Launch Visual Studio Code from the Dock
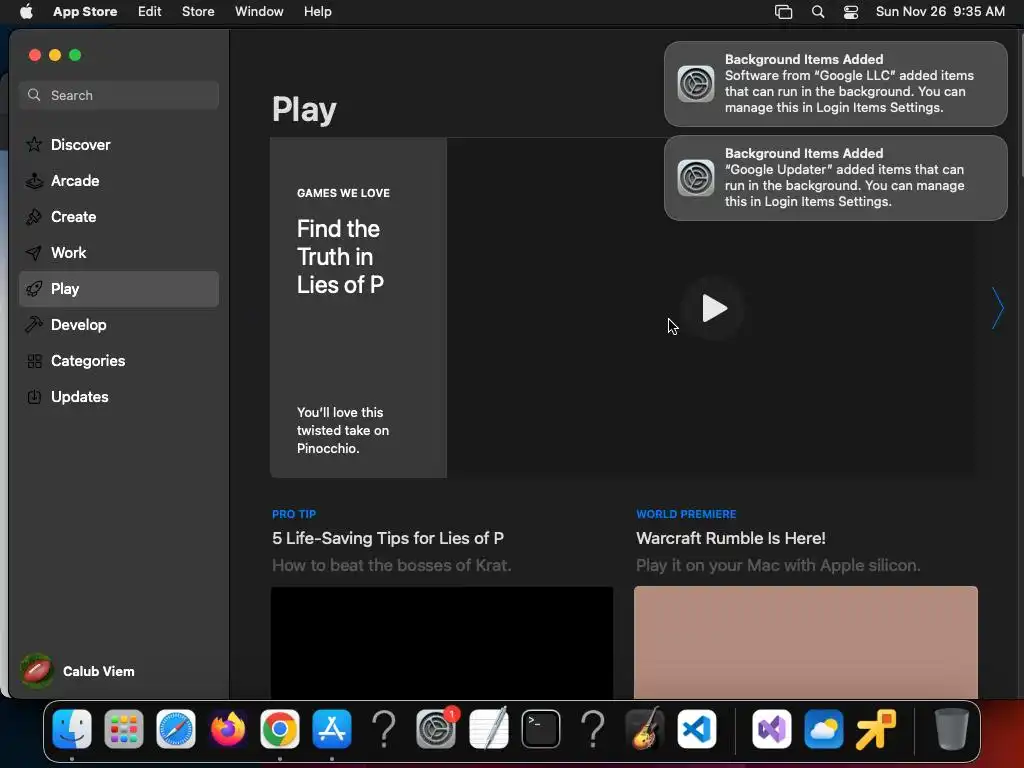 [697, 729]
